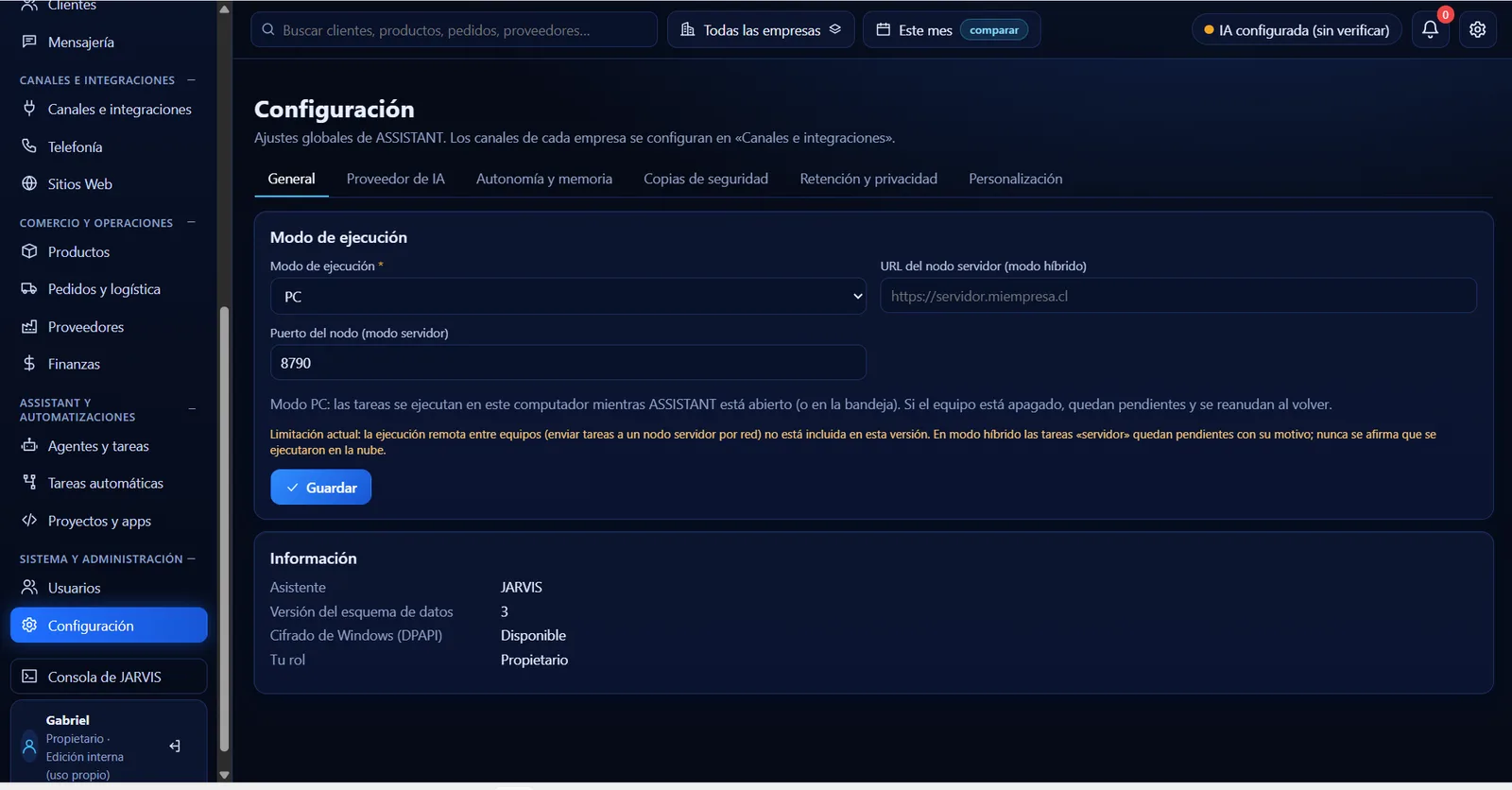Image resolution: width=1512 pixels, height=790 pixels.
Task: Click Gabriel's user avatar icon
Action: (29, 747)
